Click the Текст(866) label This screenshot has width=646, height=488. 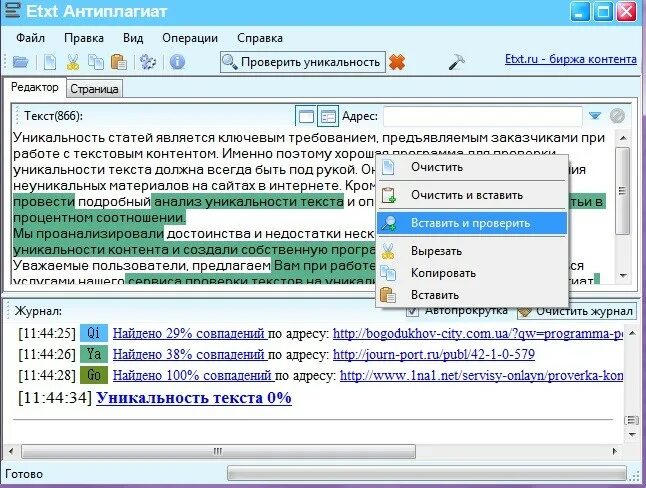[53, 116]
